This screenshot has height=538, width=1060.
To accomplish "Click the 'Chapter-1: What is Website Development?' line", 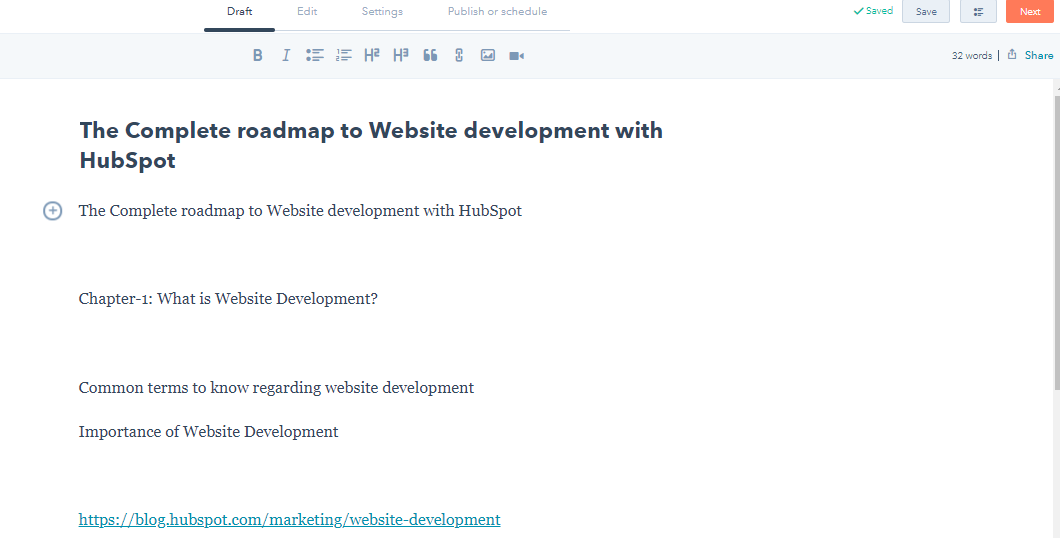I will pyautogui.click(x=228, y=299).
